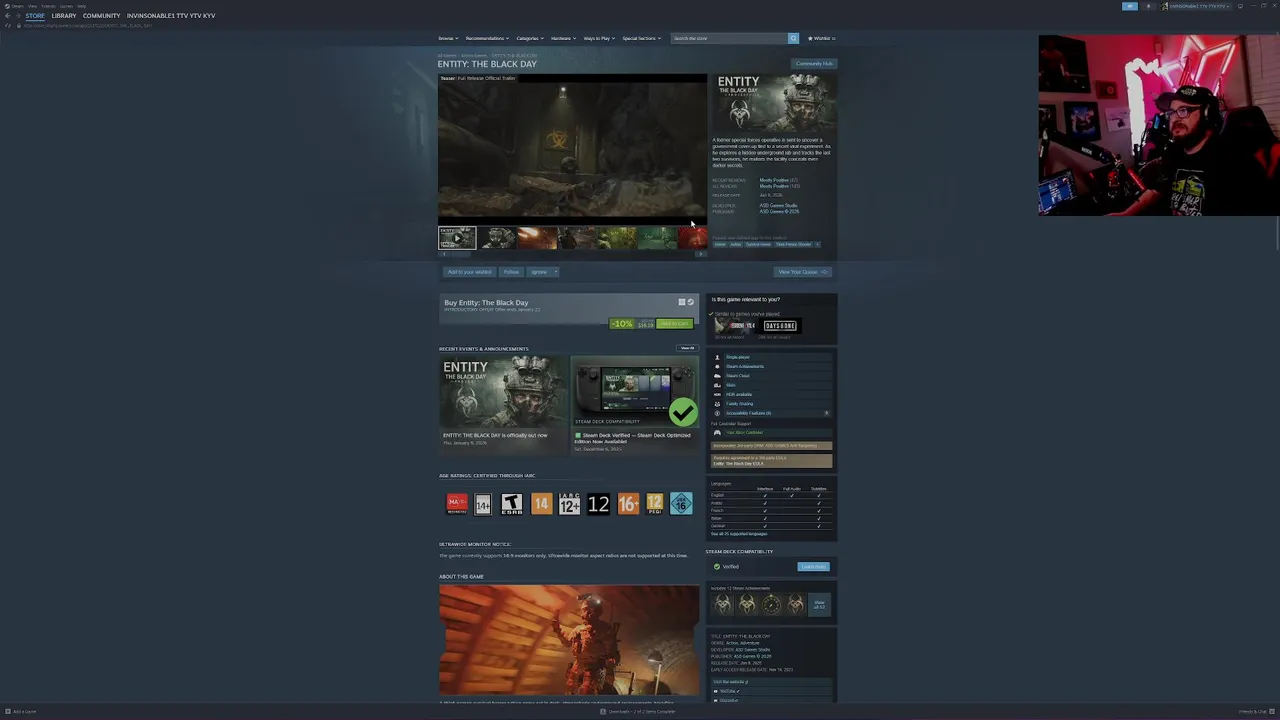Click the Accessibility Features icon
1280x720 pixels.
tap(717, 413)
